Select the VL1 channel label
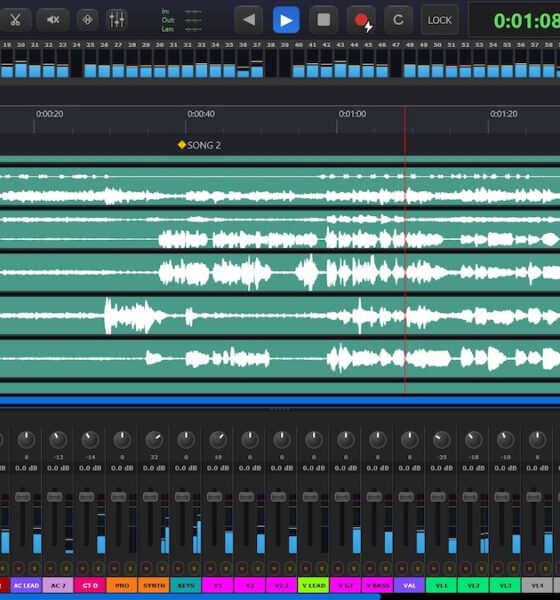The height and width of the screenshot is (600, 560). click(441, 585)
